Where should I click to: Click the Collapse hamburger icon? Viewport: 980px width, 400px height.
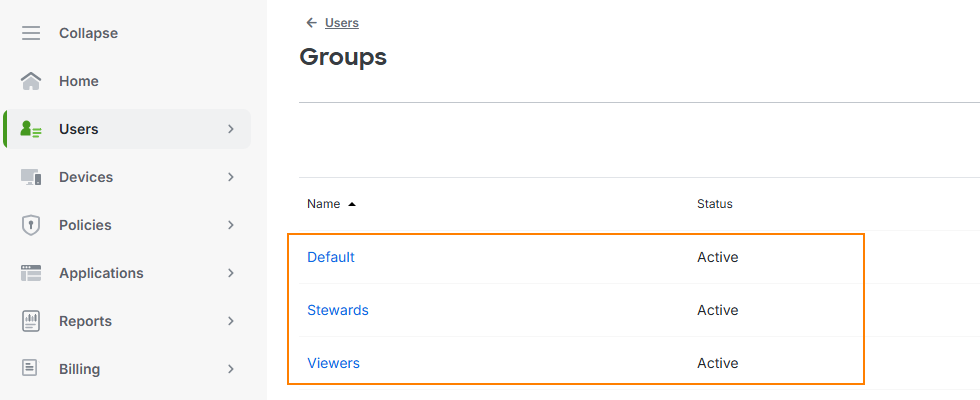(31, 33)
